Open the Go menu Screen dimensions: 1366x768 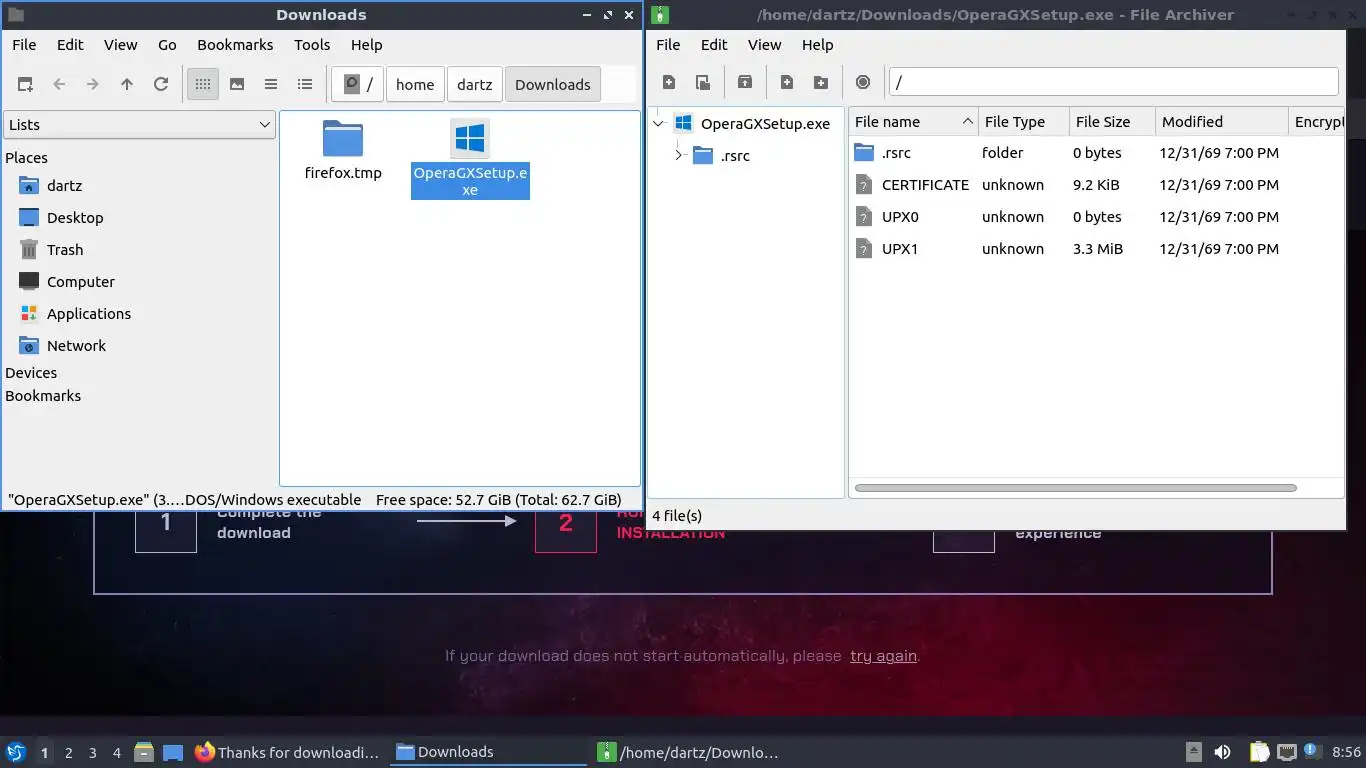click(x=167, y=45)
